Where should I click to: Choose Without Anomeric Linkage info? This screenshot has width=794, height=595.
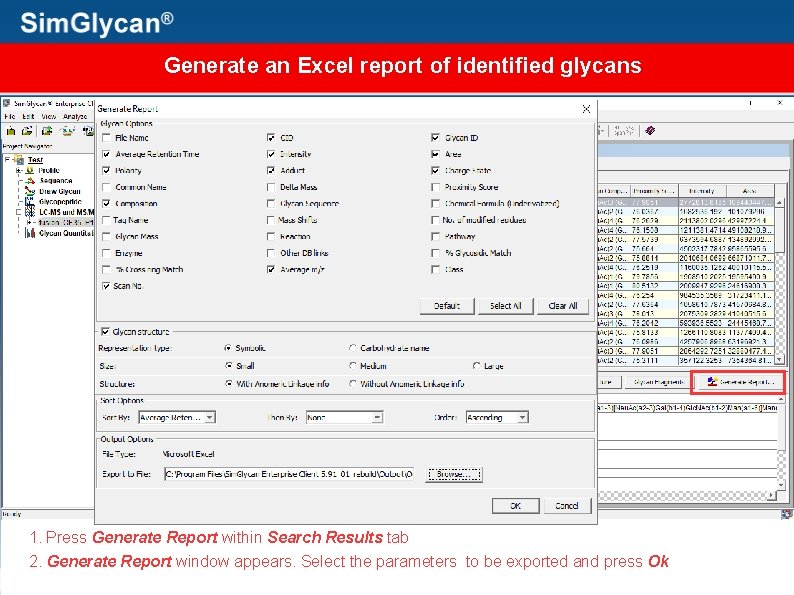[x=352, y=384]
